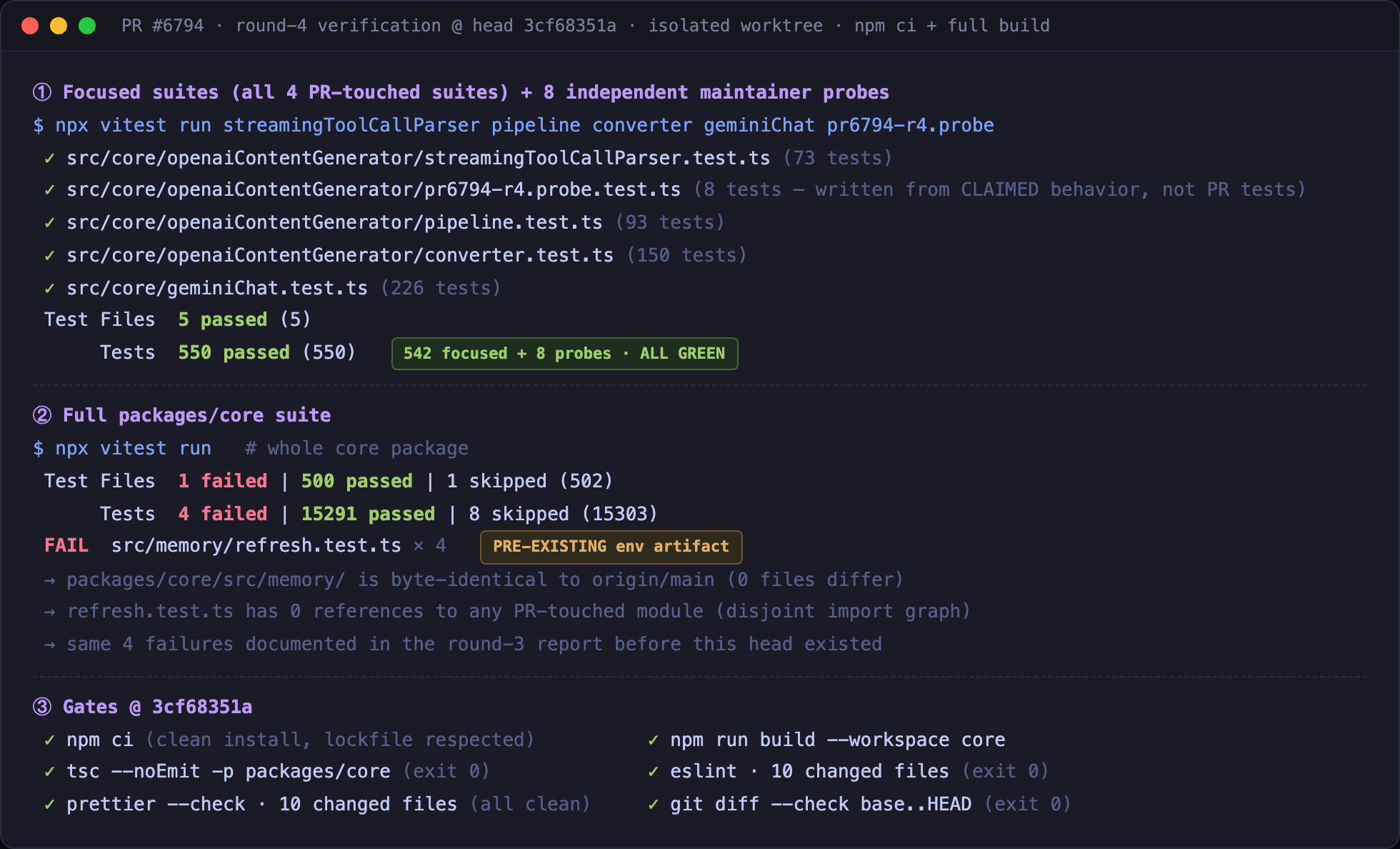Click the 'git diff --check base..HEAD' gate
Screen dimensions: 1400x849
point(859,804)
